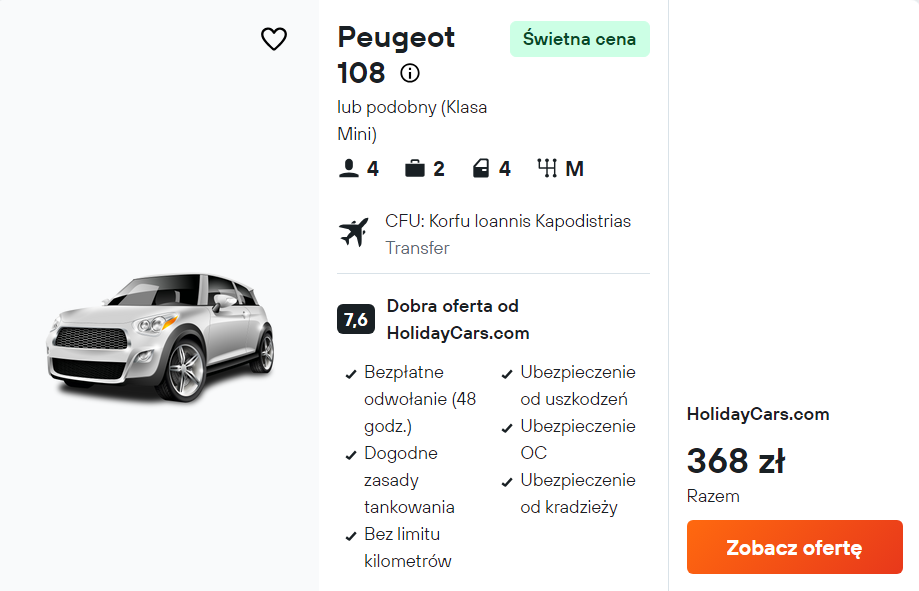Click the luggage suitcase icon
The height and width of the screenshot is (591, 919).
coord(415,169)
